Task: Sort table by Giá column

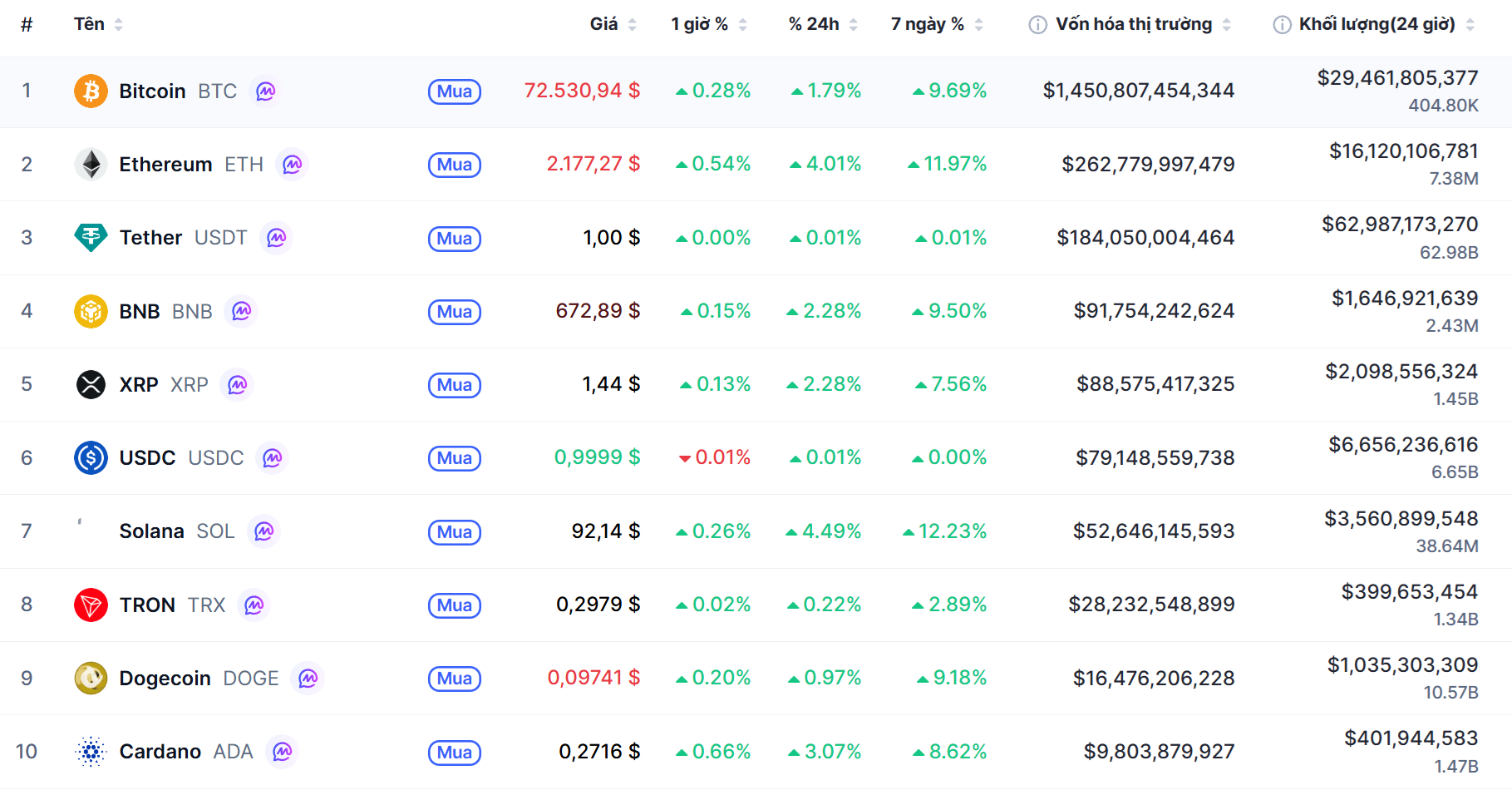Action: (x=604, y=24)
